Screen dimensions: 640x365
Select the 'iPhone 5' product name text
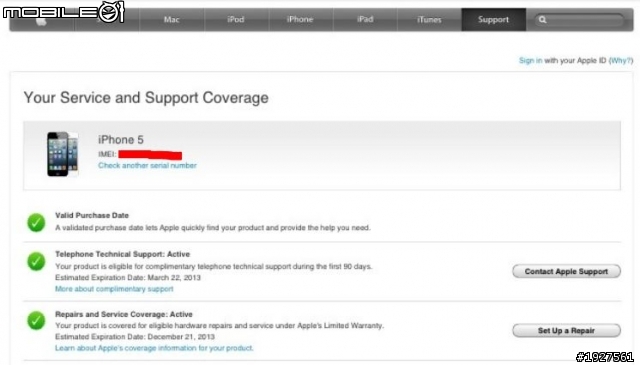pyautogui.click(x=121, y=140)
